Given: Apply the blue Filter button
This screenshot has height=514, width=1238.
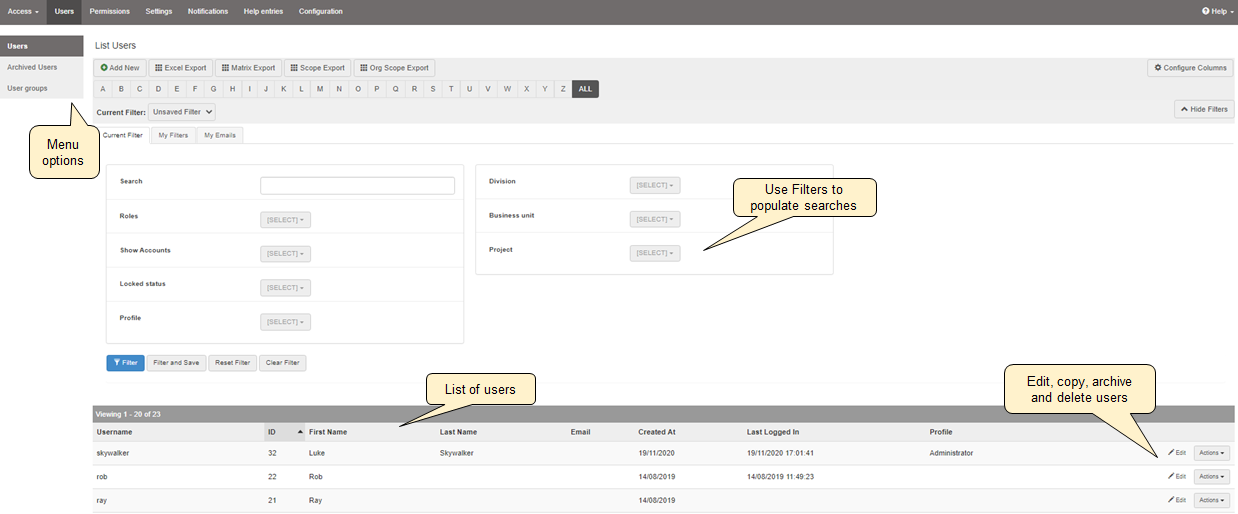Looking at the screenshot, I should tap(125, 363).
